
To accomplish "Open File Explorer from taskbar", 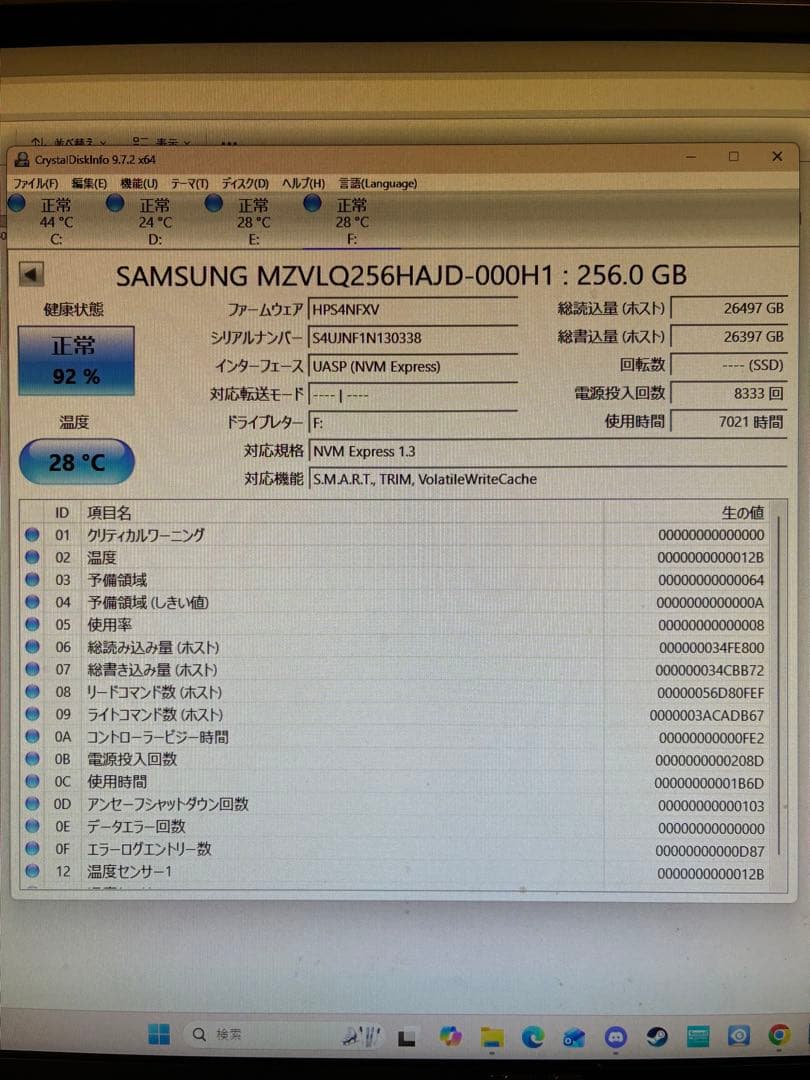I will (x=492, y=1036).
